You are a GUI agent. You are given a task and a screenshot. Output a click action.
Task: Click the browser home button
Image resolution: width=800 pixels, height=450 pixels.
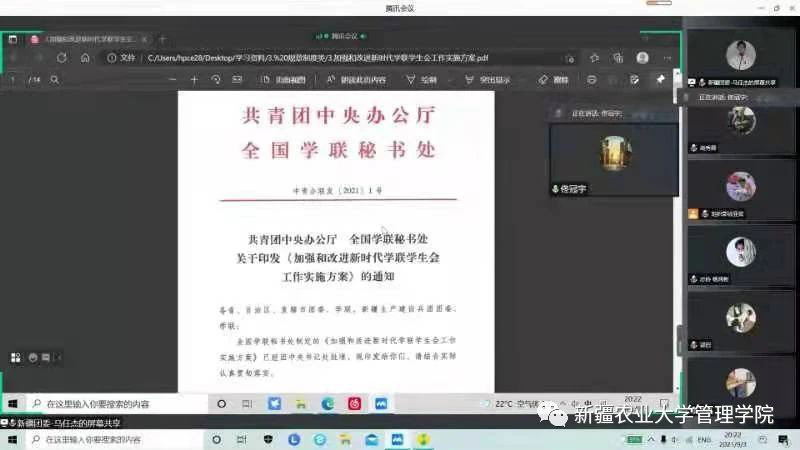[x=85, y=58]
